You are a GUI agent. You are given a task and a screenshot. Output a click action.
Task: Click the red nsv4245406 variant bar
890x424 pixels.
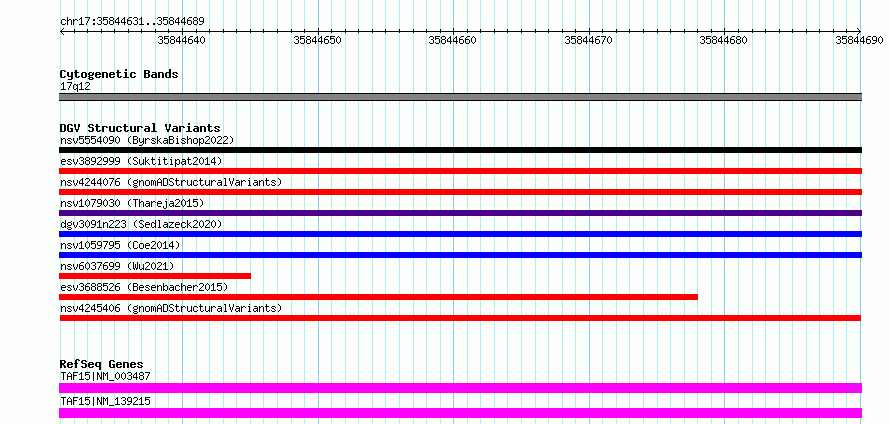[460, 318]
